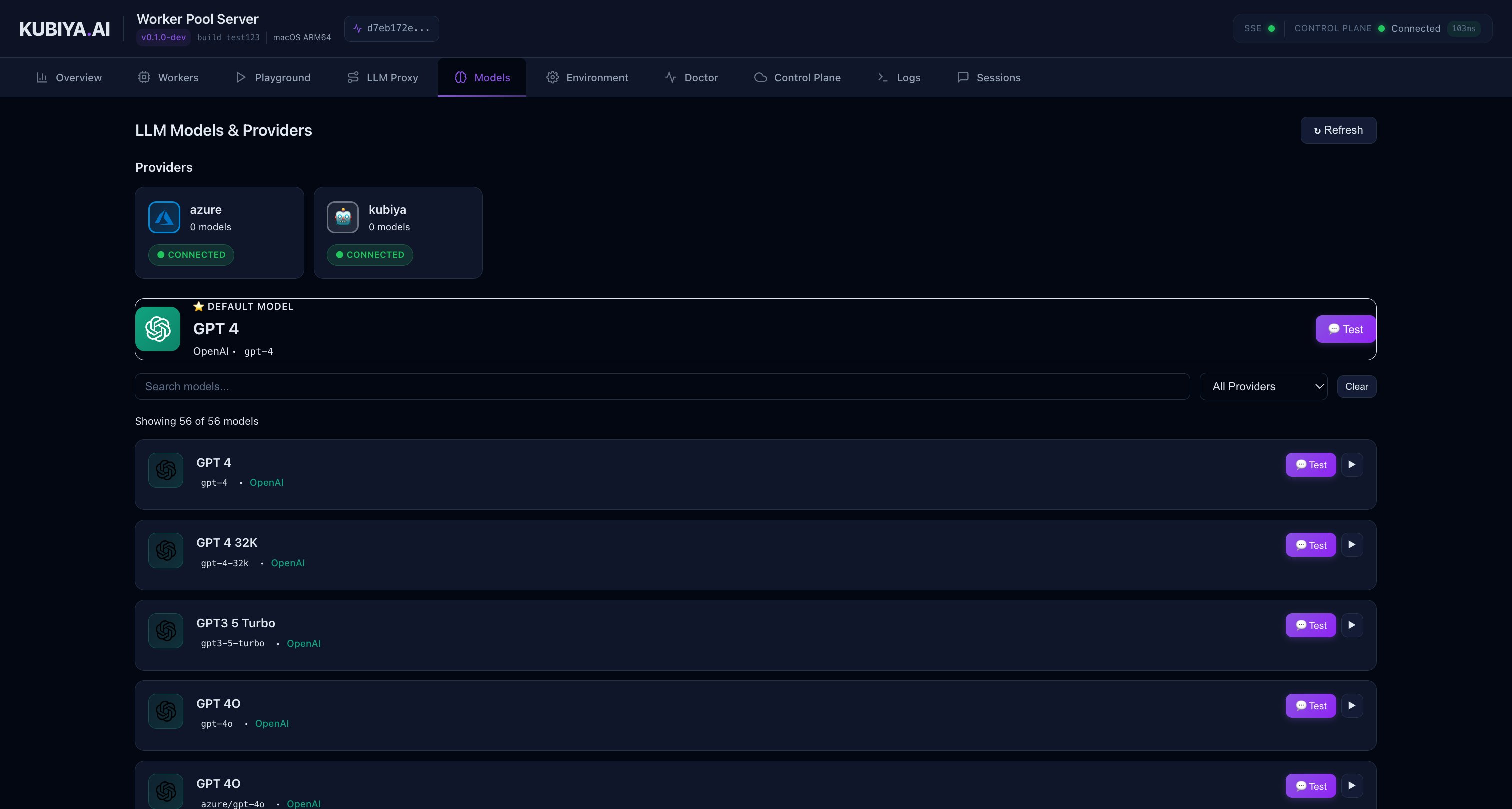Expand the azure/gpt-4o row arrow
Screen dimensions: 1512x809
click(x=1352, y=786)
